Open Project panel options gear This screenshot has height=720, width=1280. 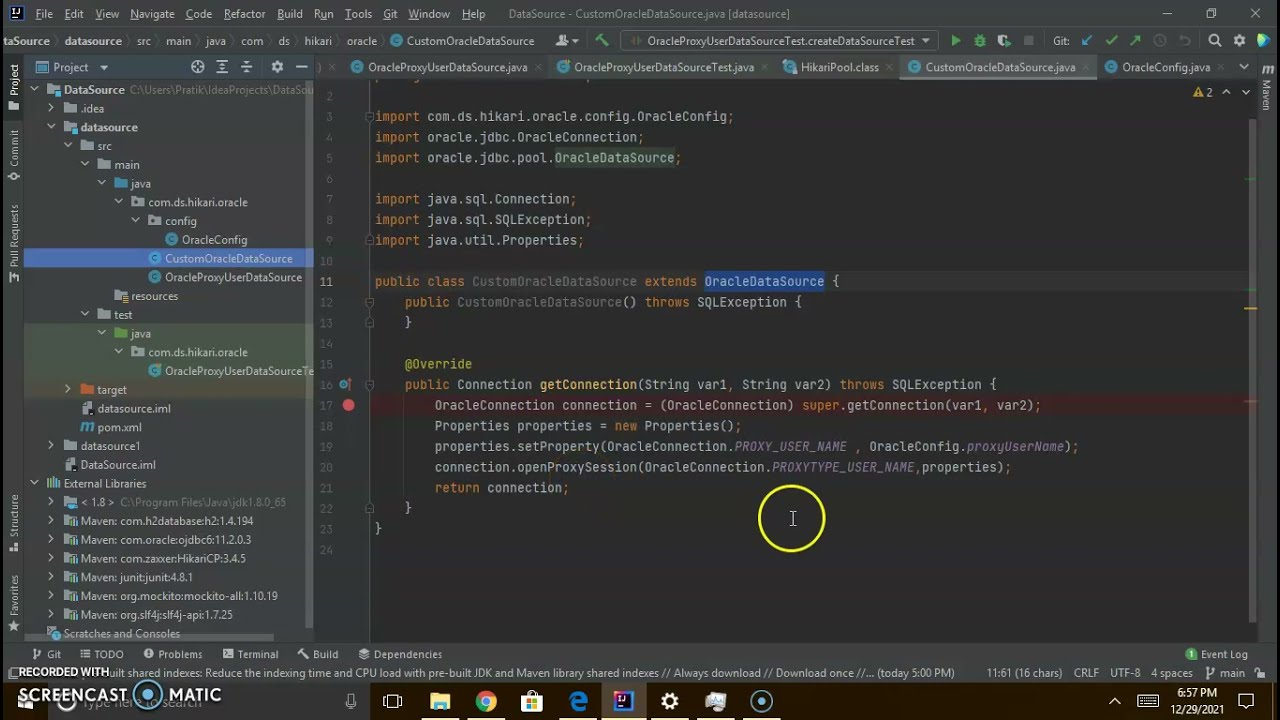(x=277, y=67)
